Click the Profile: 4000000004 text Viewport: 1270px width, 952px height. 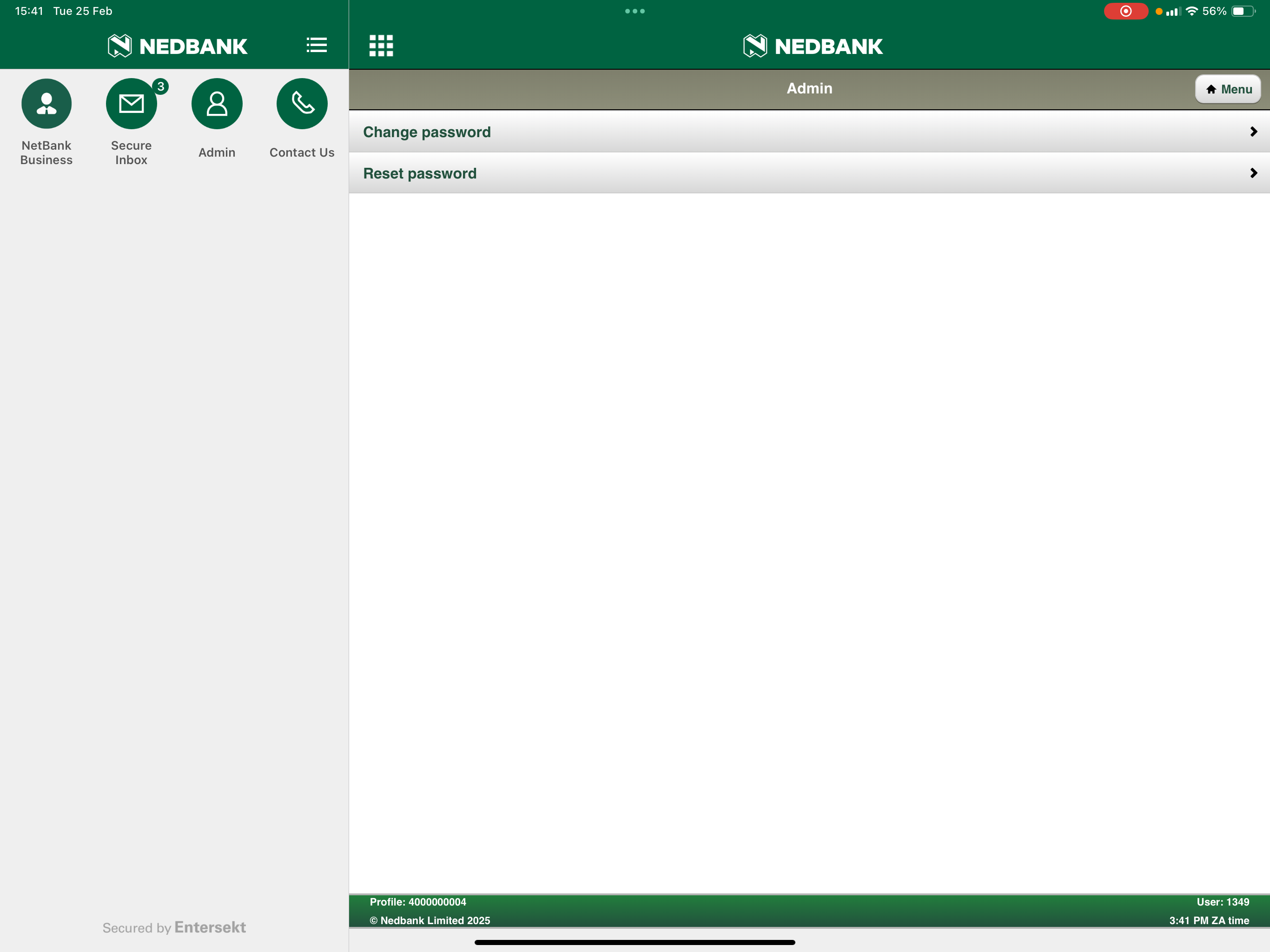point(418,902)
